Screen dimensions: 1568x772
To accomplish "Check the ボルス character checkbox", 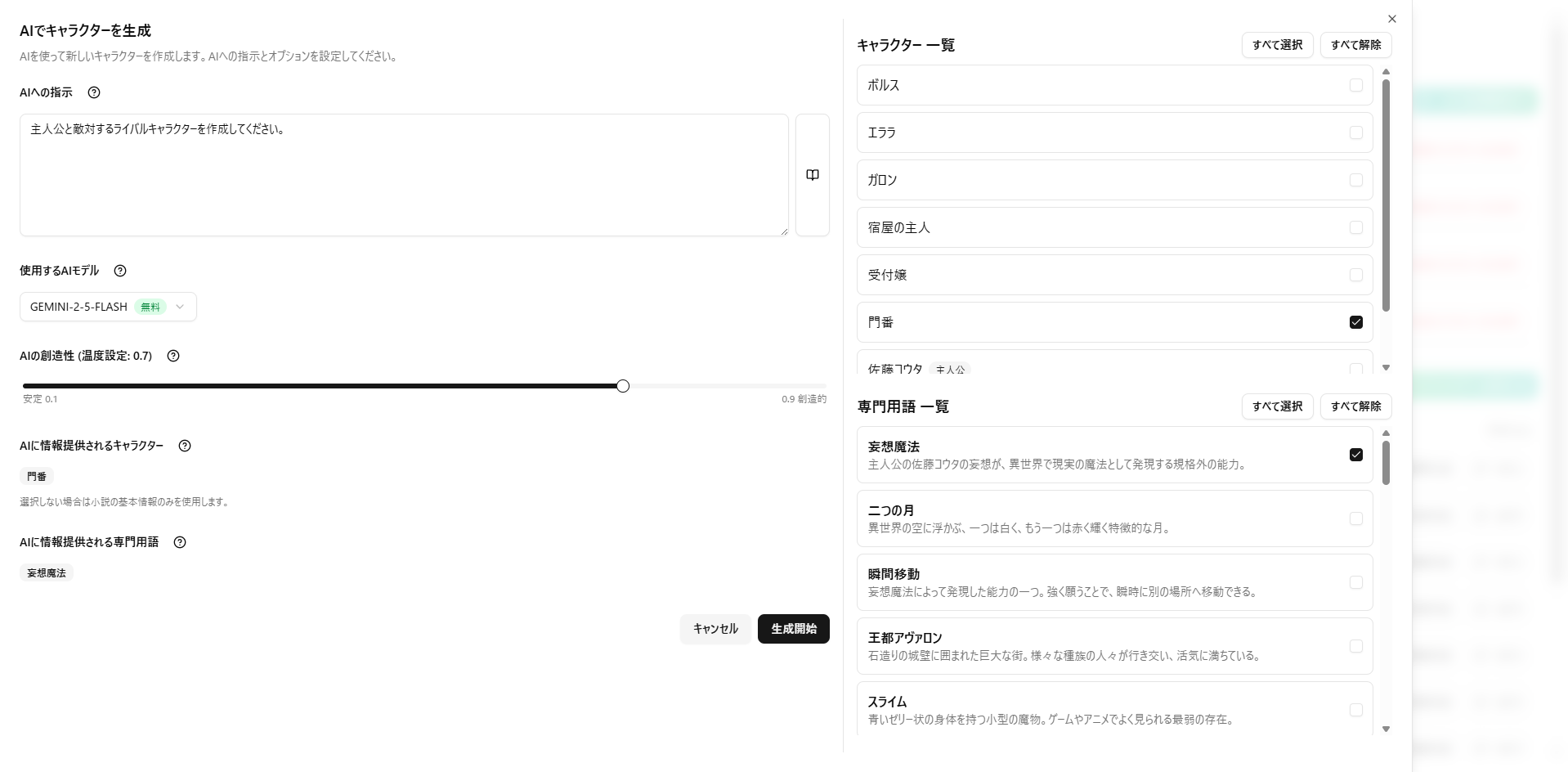I will point(1355,85).
